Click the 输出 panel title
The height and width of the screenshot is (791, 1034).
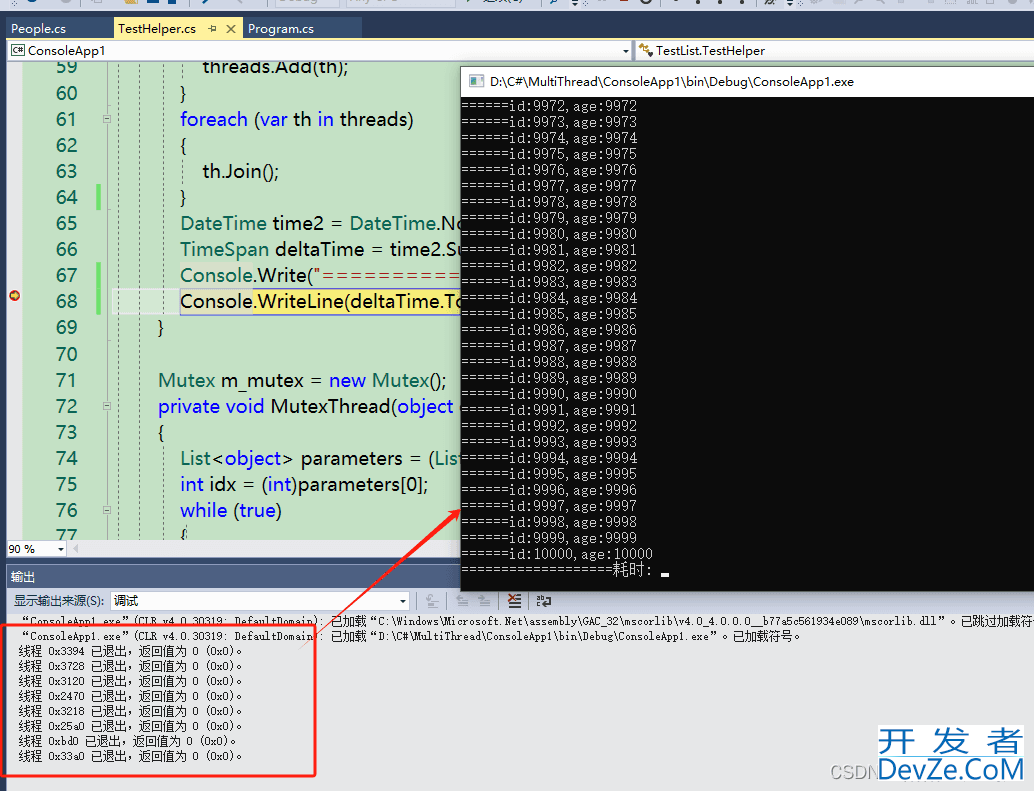(22, 577)
